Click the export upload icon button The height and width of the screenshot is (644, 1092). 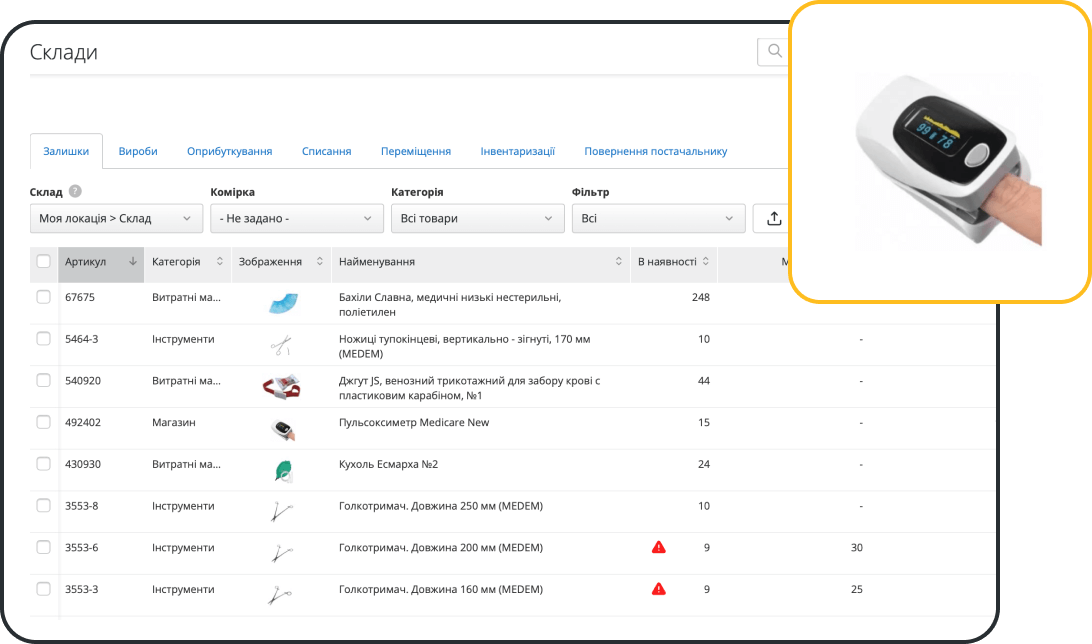773,218
